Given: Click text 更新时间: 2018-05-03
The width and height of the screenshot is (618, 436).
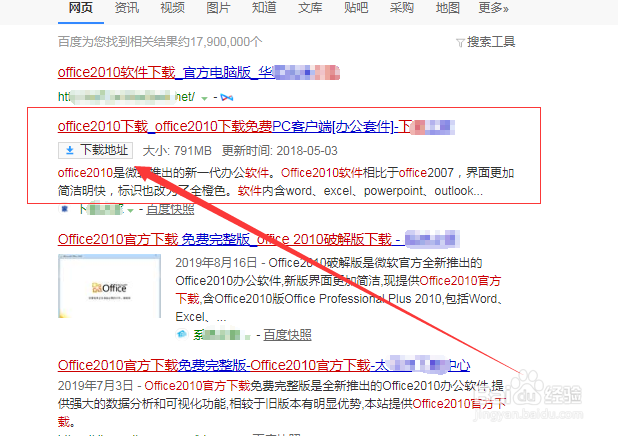Looking at the screenshot, I should click(279, 151).
